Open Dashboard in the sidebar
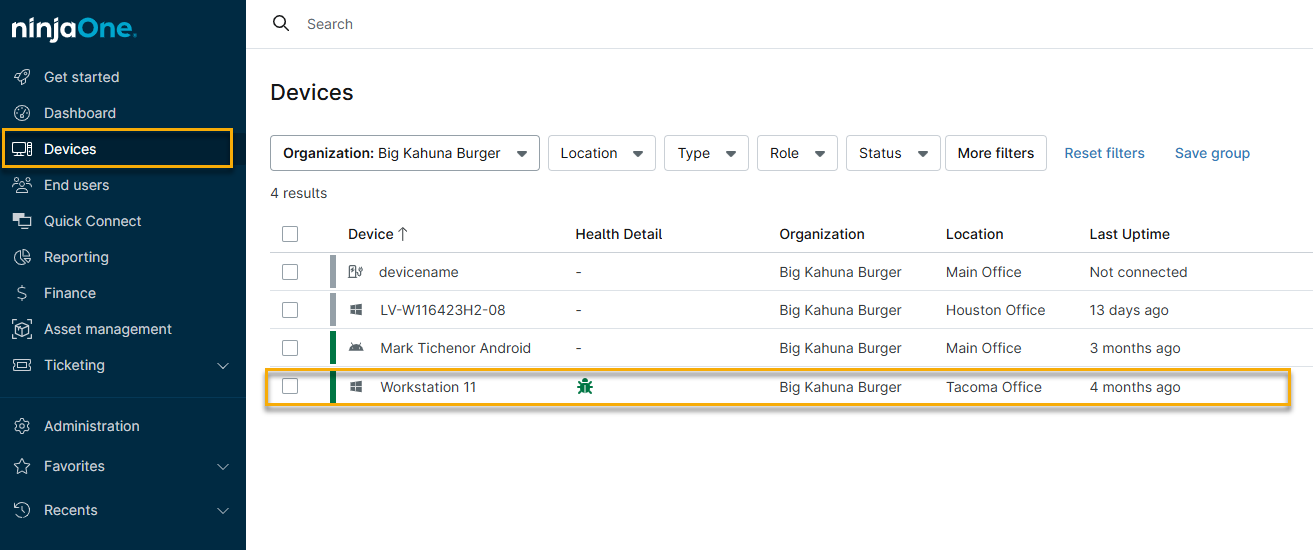The image size is (1313, 550). click(80, 113)
